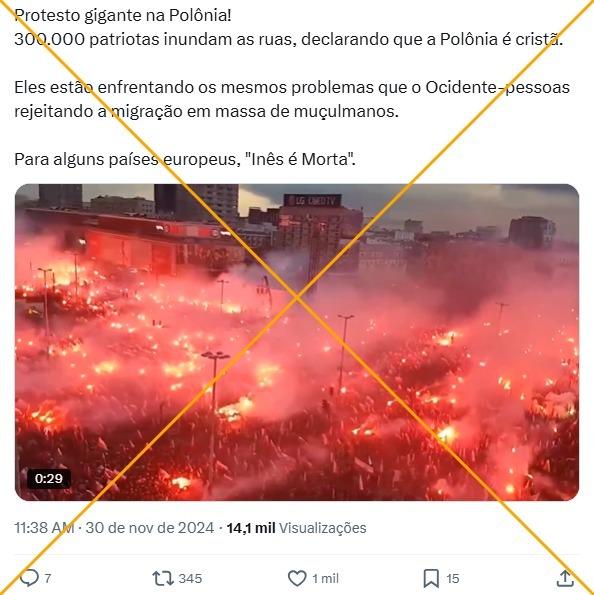This screenshot has width=594, height=595.
Task: Click the reply speech bubble icon
Action: [29, 578]
